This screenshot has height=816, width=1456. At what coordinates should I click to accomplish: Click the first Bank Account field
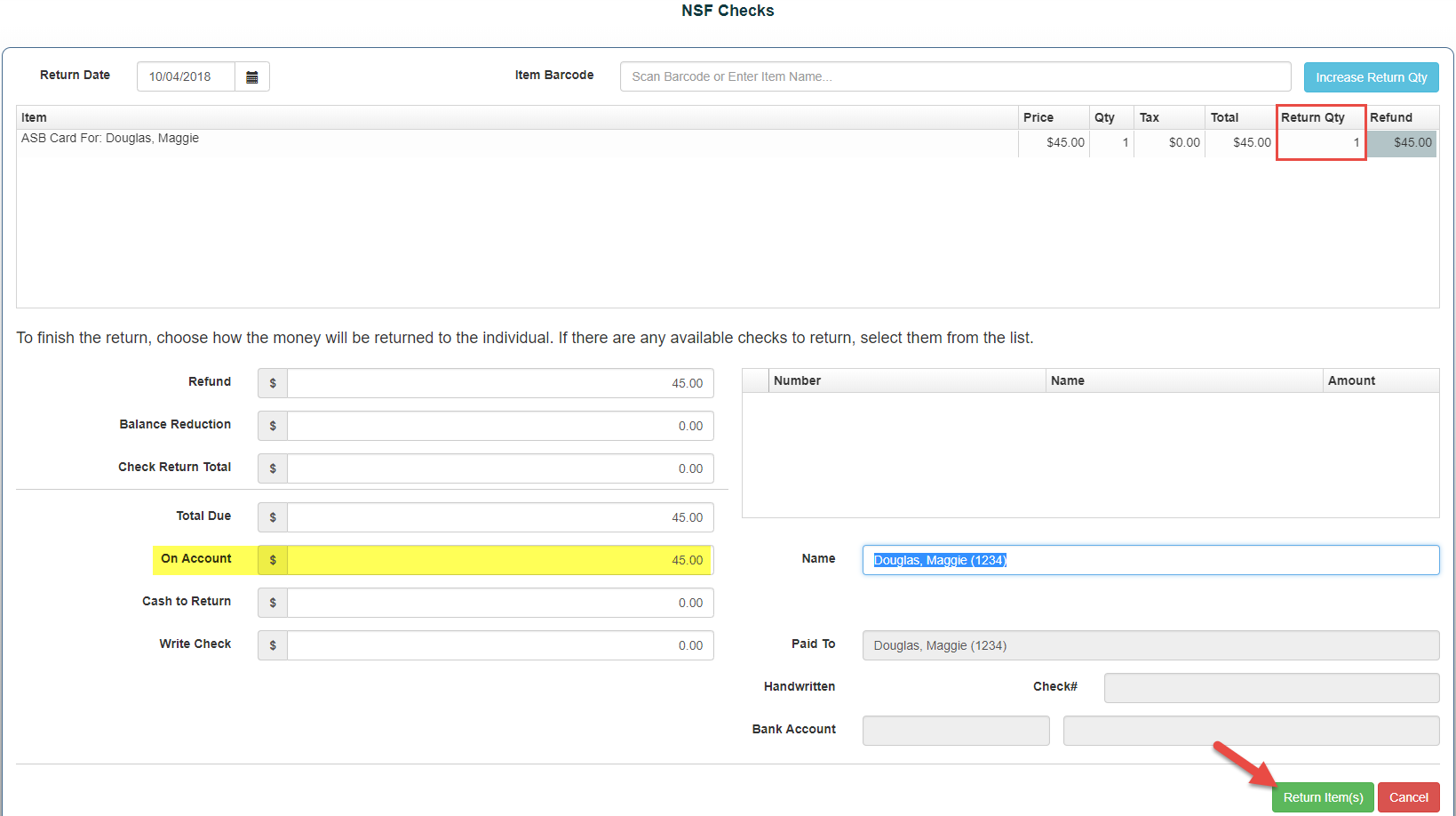[956, 731]
